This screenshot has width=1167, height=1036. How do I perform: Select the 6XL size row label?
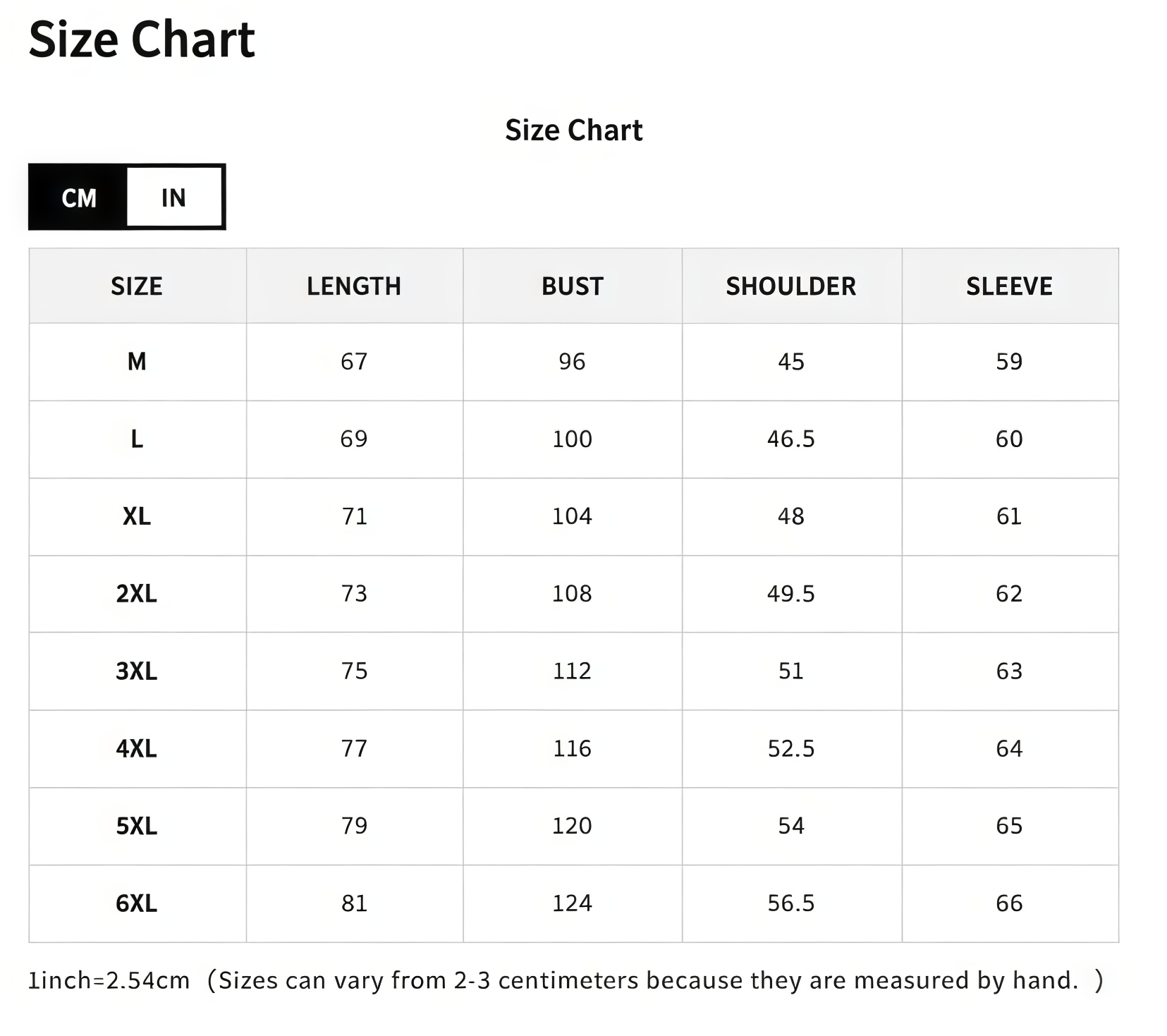[x=137, y=903]
